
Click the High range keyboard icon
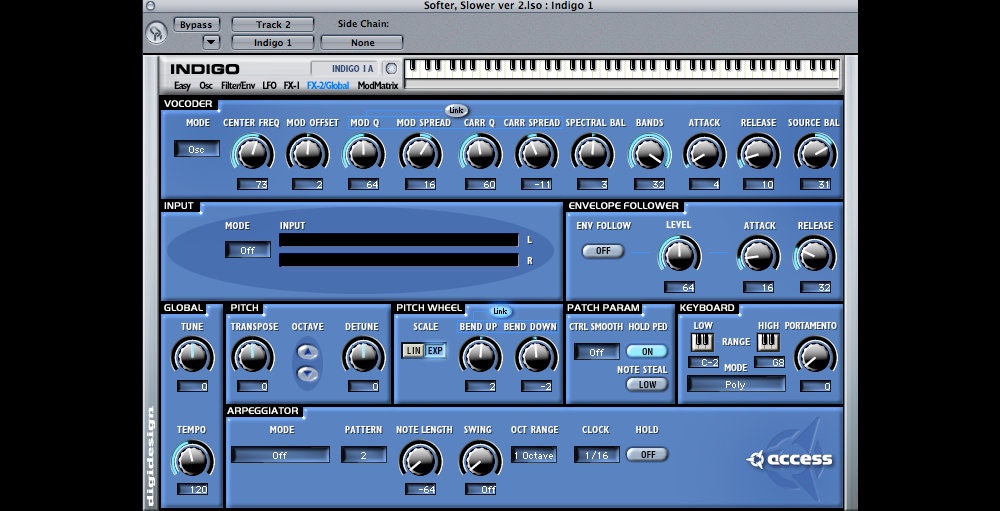click(x=768, y=343)
